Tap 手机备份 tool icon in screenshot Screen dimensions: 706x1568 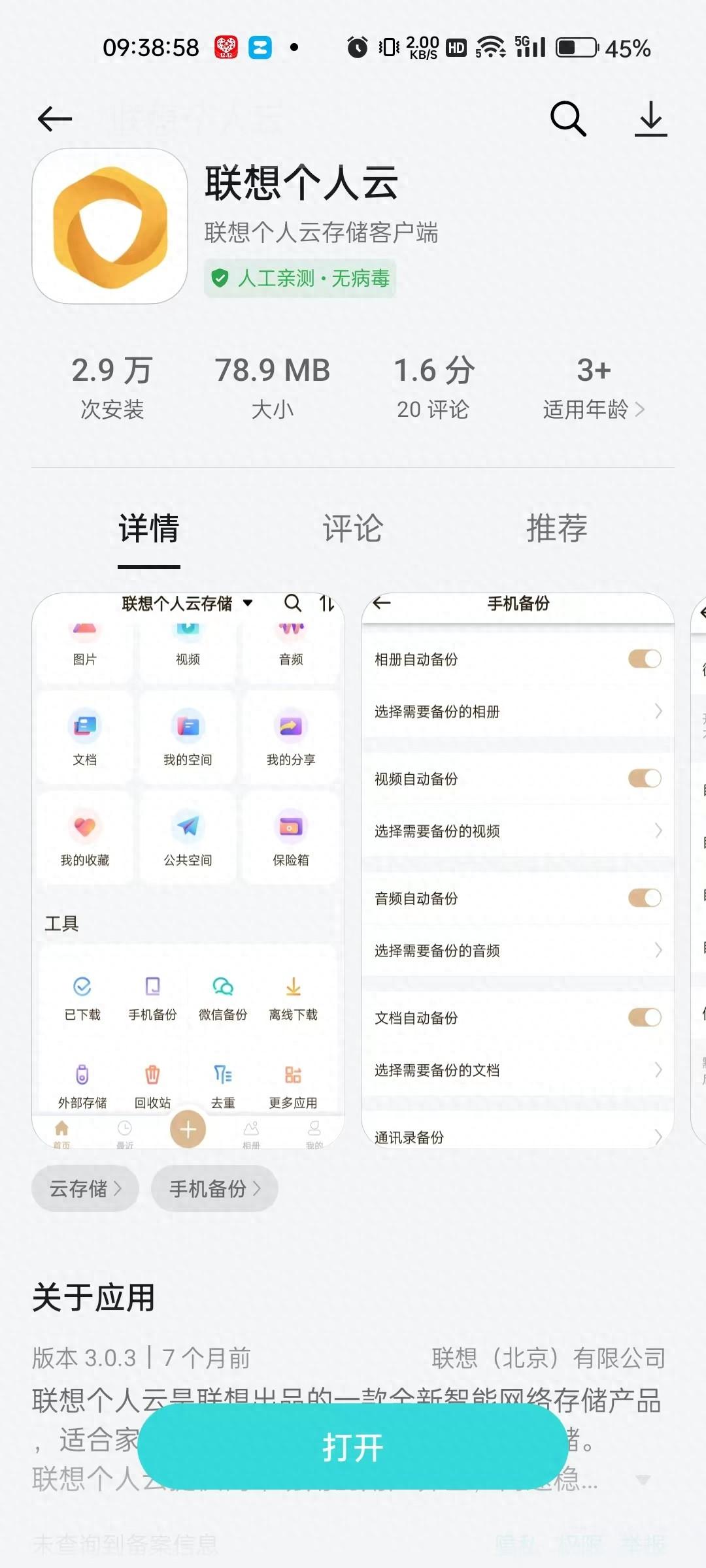click(x=152, y=986)
